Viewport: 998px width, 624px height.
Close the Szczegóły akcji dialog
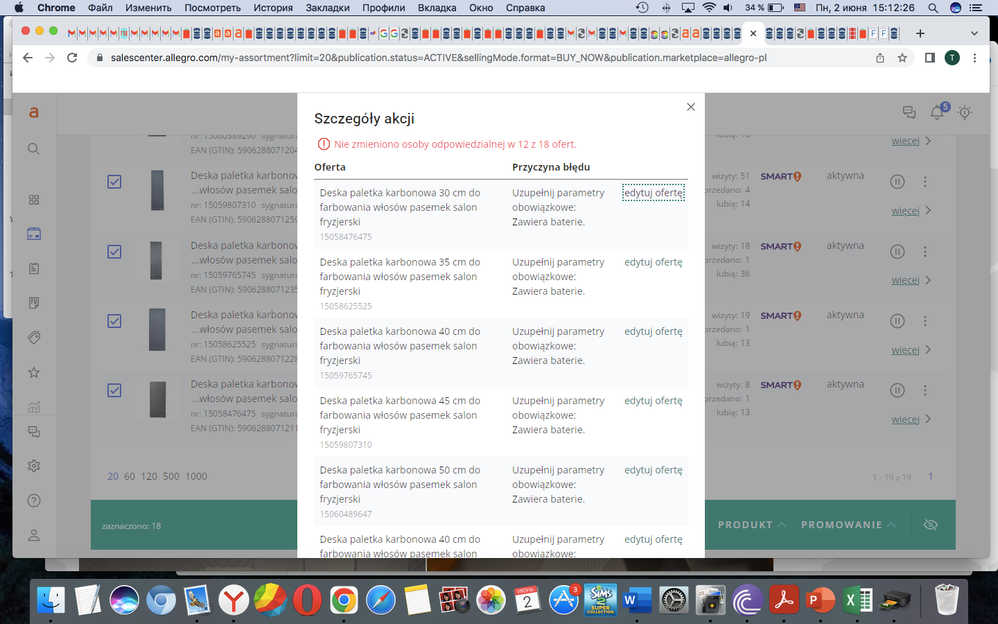coord(690,107)
